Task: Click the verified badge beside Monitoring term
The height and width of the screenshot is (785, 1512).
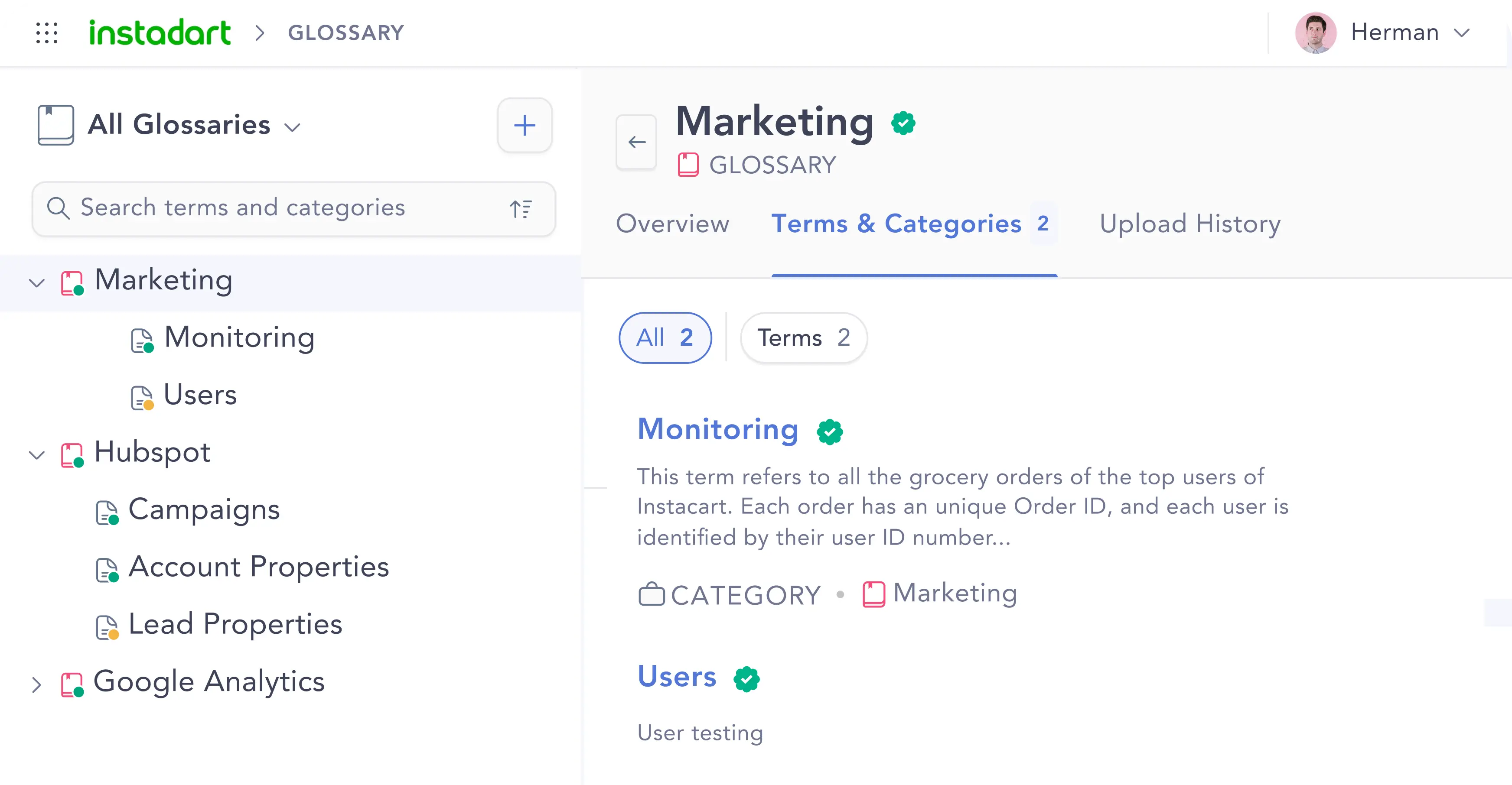Action: 829,431
